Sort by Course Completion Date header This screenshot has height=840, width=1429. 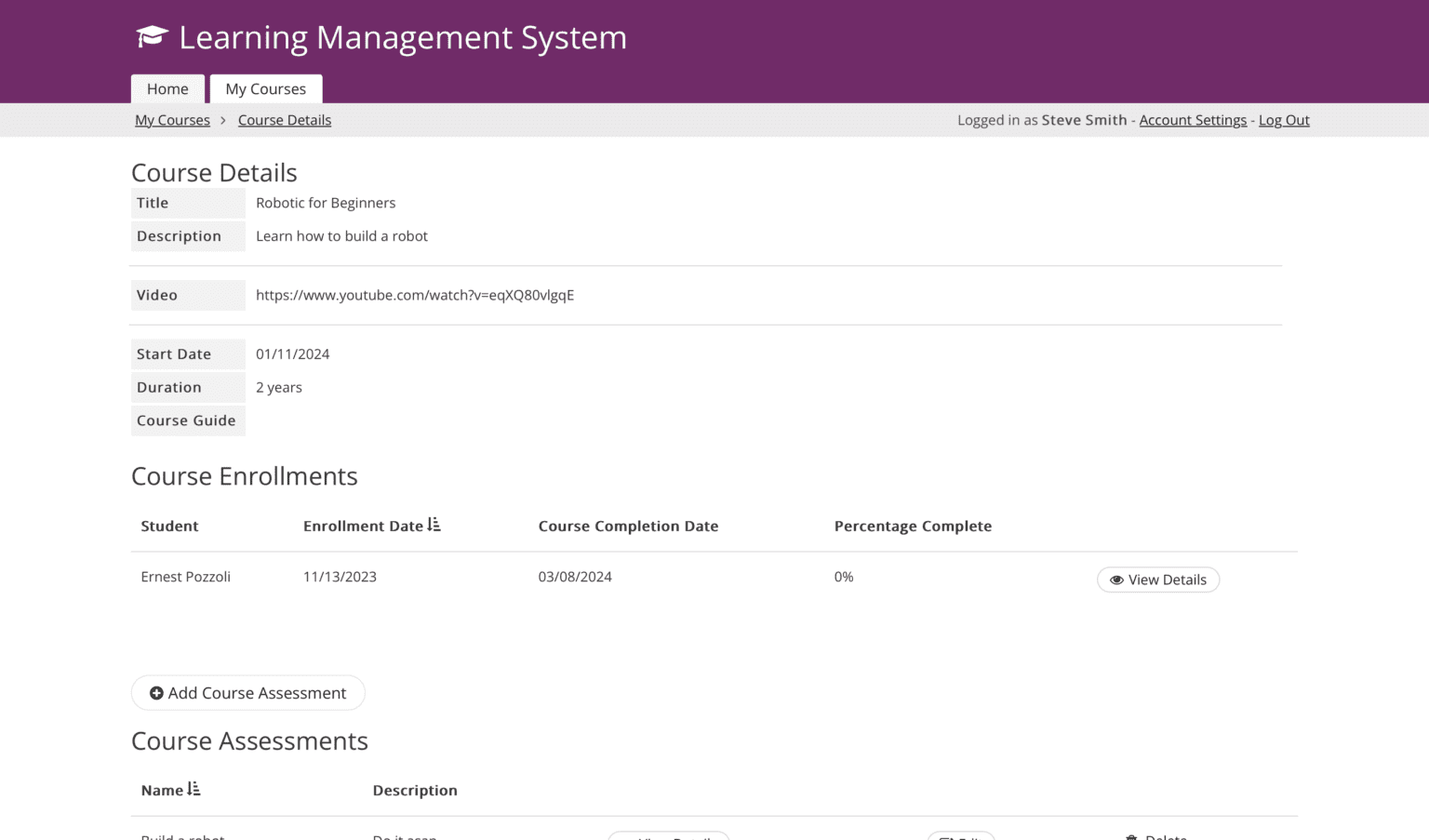point(628,527)
